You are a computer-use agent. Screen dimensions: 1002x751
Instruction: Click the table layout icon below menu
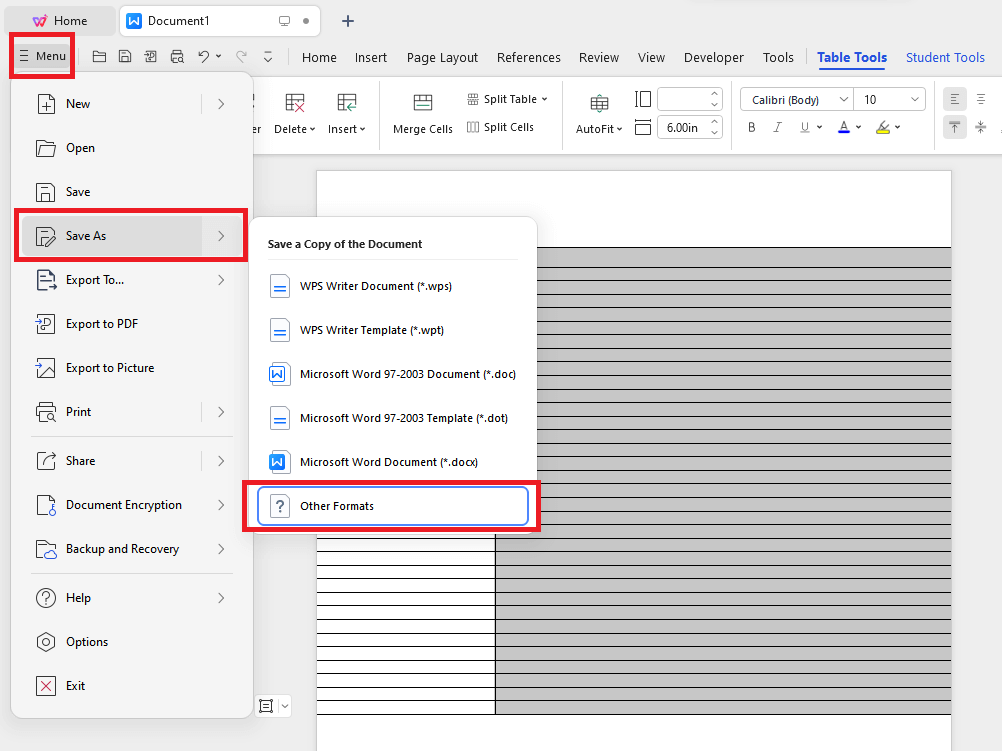266,706
